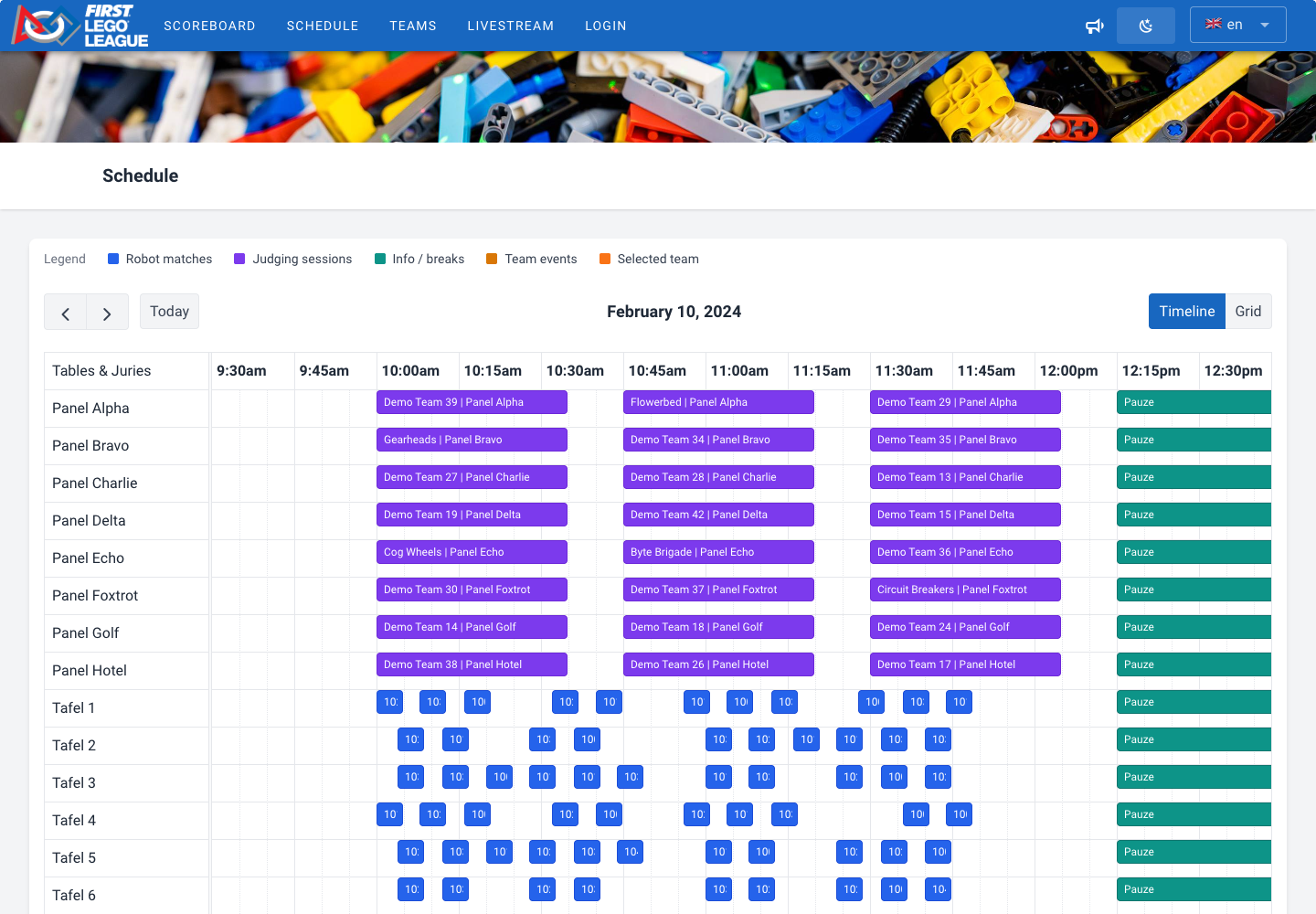This screenshot has width=1316, height=914.
Task: Switch to the Timeline view
Action: [1187, 312]
